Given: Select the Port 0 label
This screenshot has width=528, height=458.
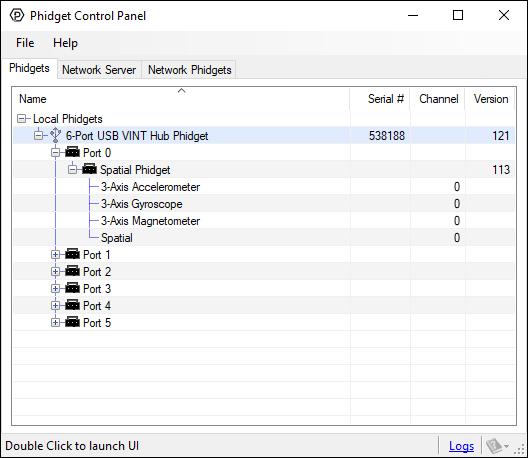Looking at the screenshot, I should [x=97, y=153].
